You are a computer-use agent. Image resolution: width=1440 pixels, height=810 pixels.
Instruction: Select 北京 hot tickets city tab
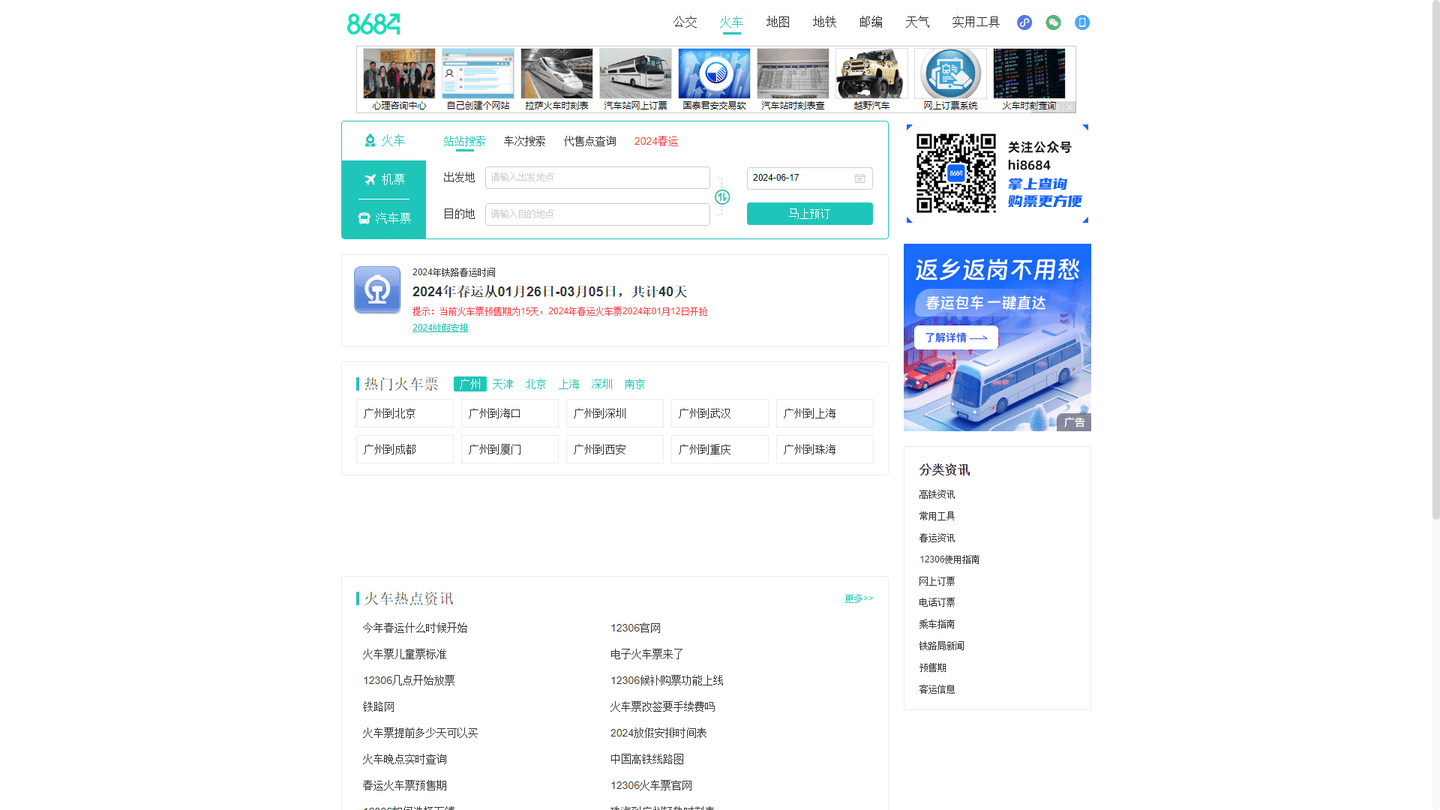tap(536, 384)
